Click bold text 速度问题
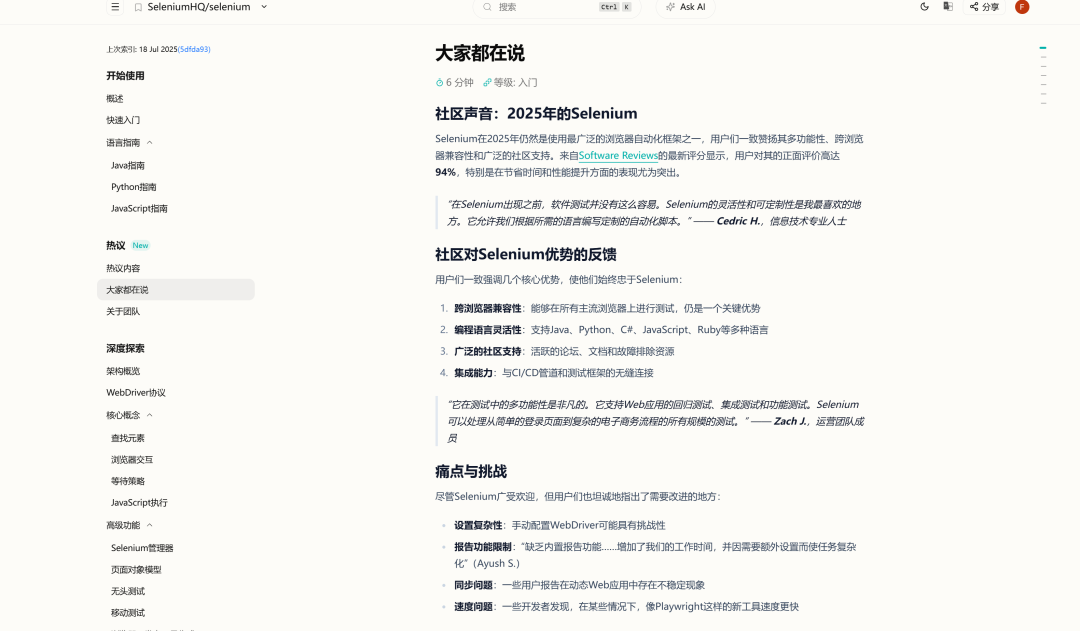 click(x=473, y=607)
